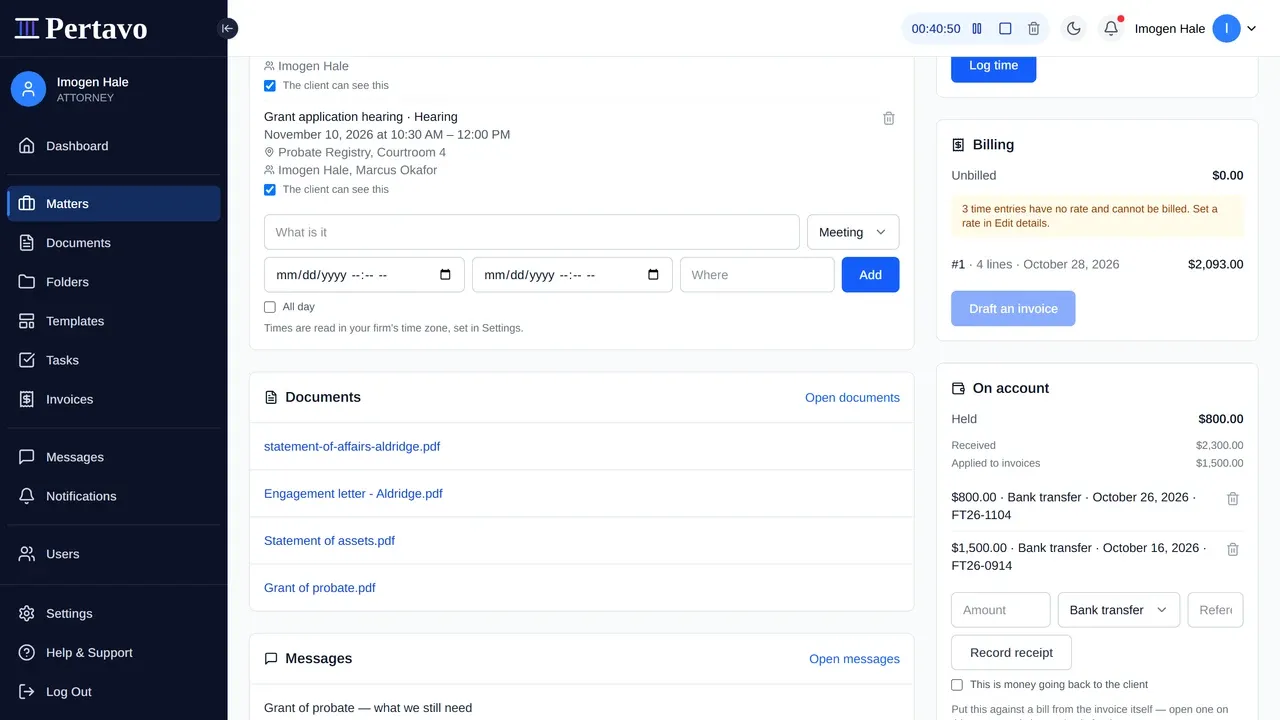Click the Help & Support icon
Image resolution: width=1280 pixels, height=720 pixels.
click(x=27, y=653)
